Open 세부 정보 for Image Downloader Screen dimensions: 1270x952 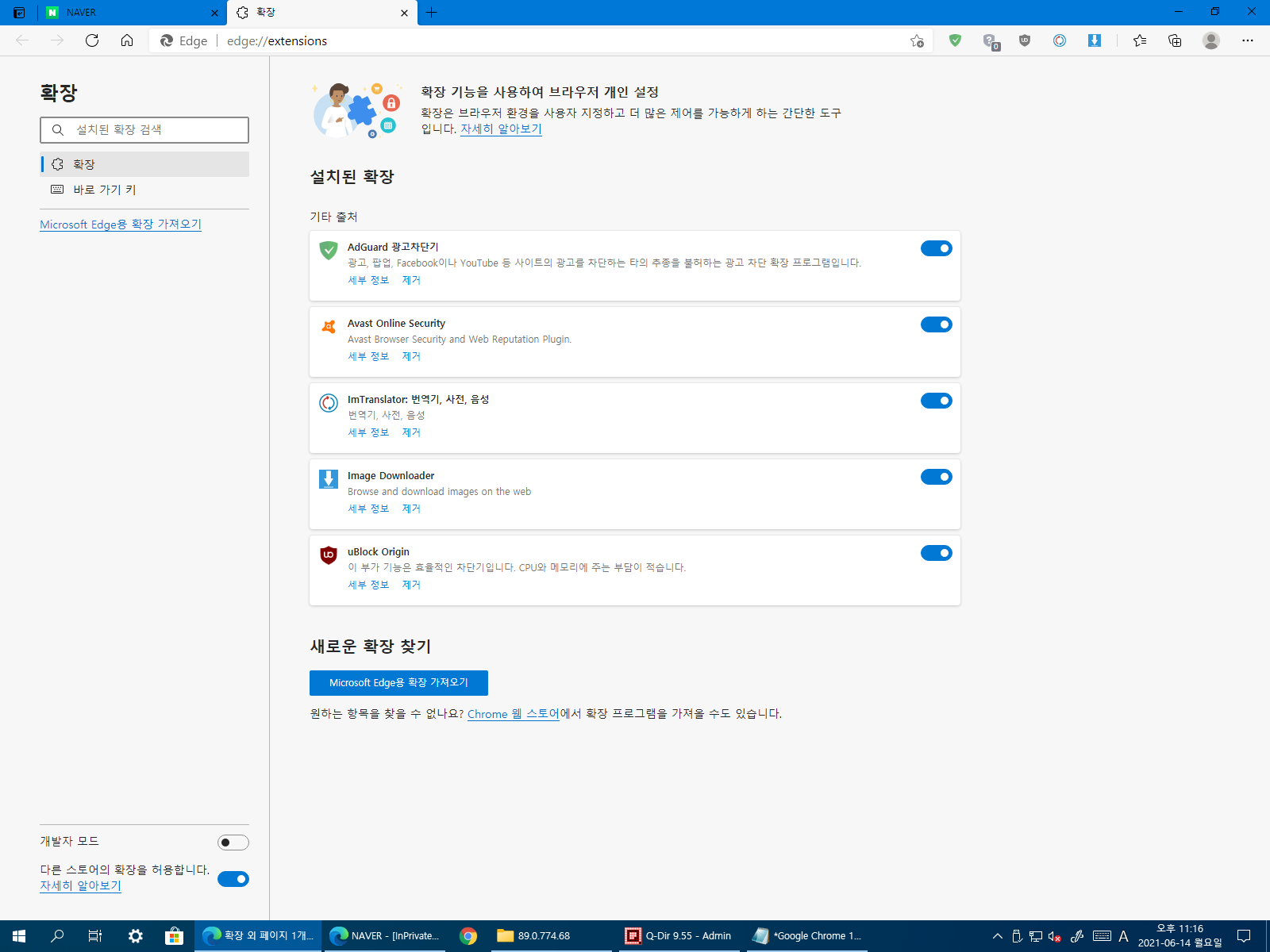[368, 509]
